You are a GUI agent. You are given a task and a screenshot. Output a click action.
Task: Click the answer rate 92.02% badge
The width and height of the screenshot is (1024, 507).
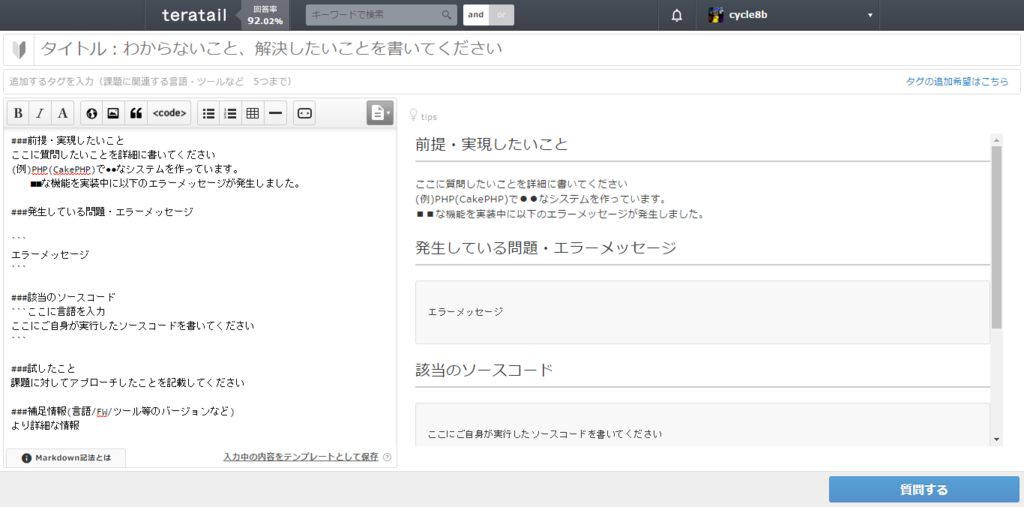point(264,15)
